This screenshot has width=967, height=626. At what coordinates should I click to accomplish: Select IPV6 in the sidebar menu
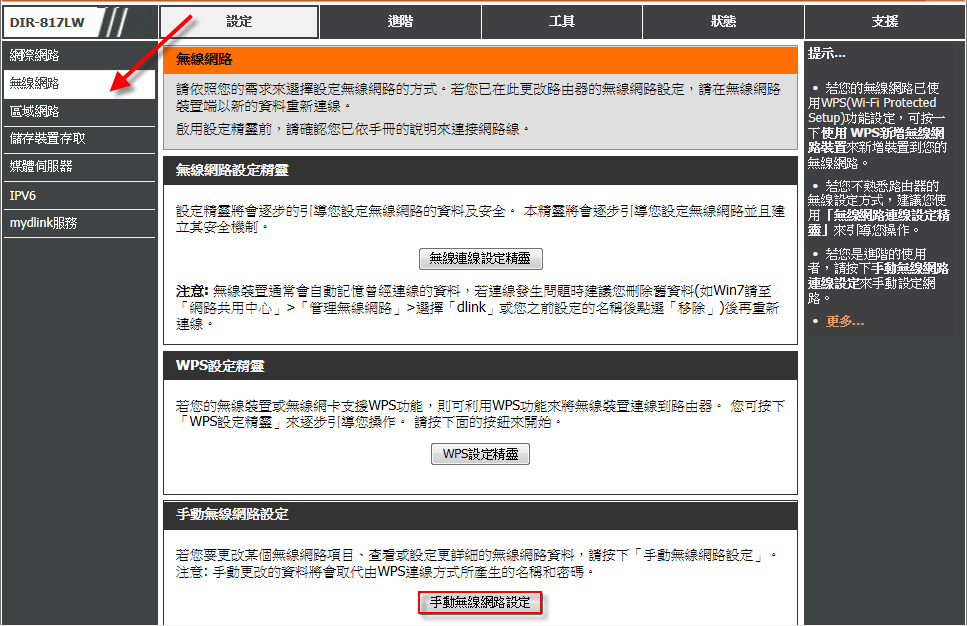tap(23, 196)
